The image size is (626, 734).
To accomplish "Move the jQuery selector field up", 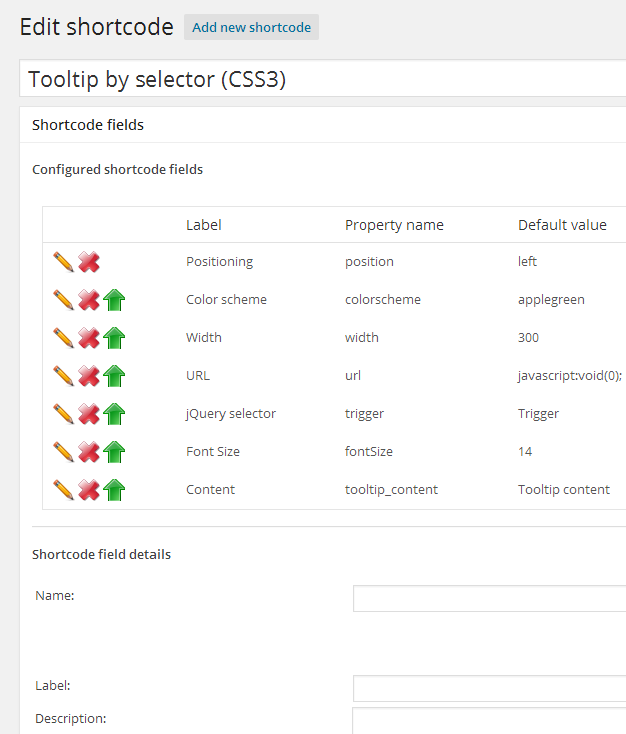I will point(114,414).
